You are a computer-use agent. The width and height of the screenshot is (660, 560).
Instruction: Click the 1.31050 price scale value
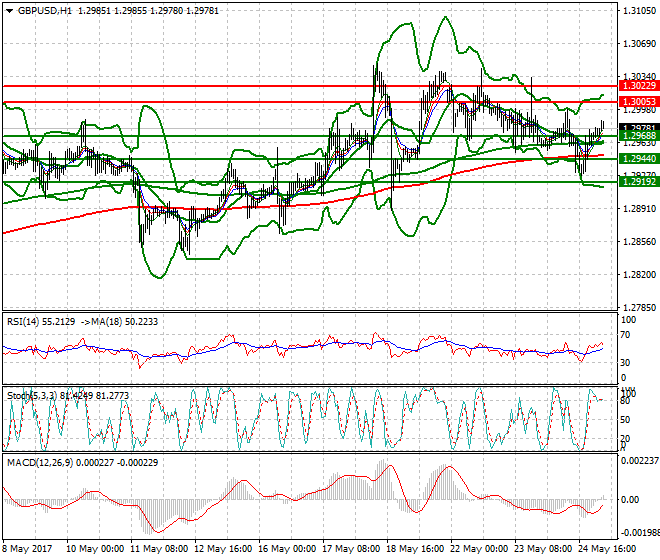coord(639,11)
